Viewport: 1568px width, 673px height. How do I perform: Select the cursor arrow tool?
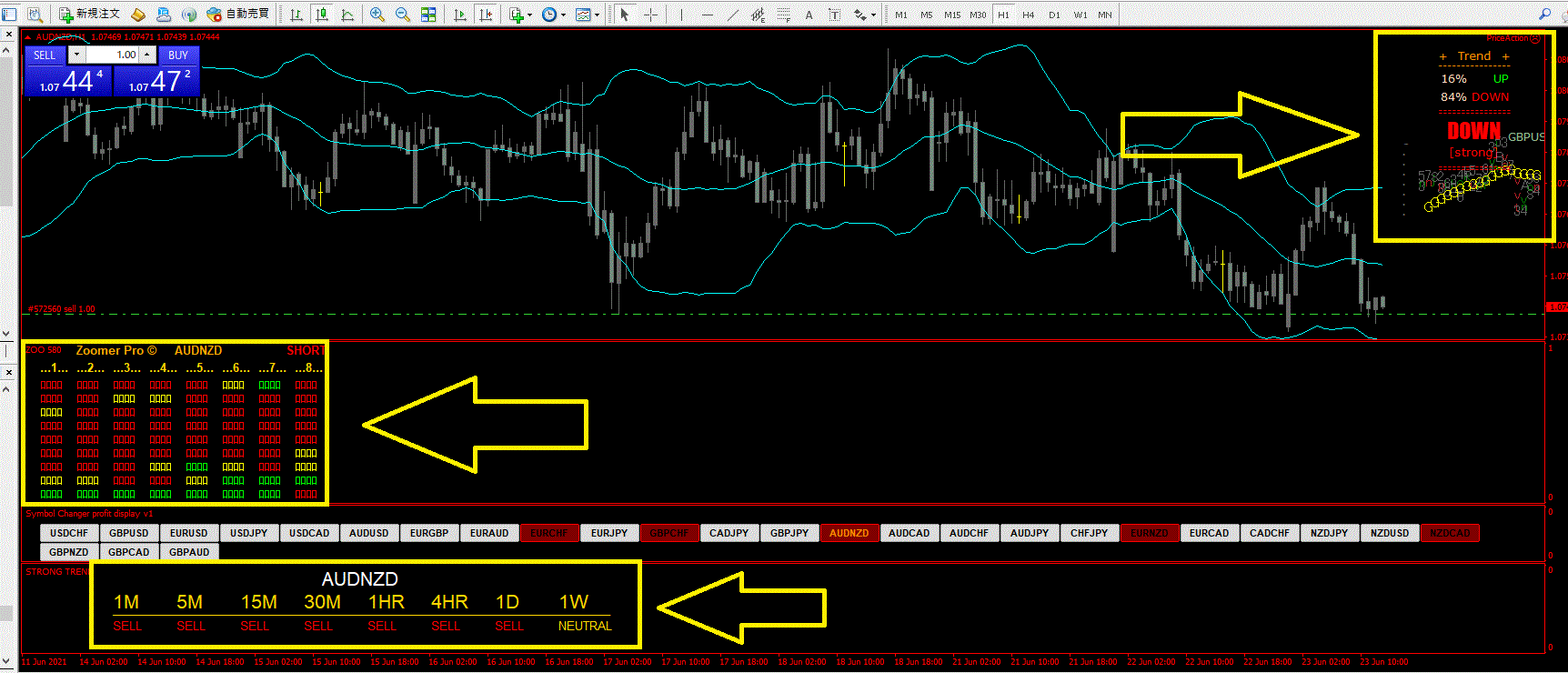(624, 15)
